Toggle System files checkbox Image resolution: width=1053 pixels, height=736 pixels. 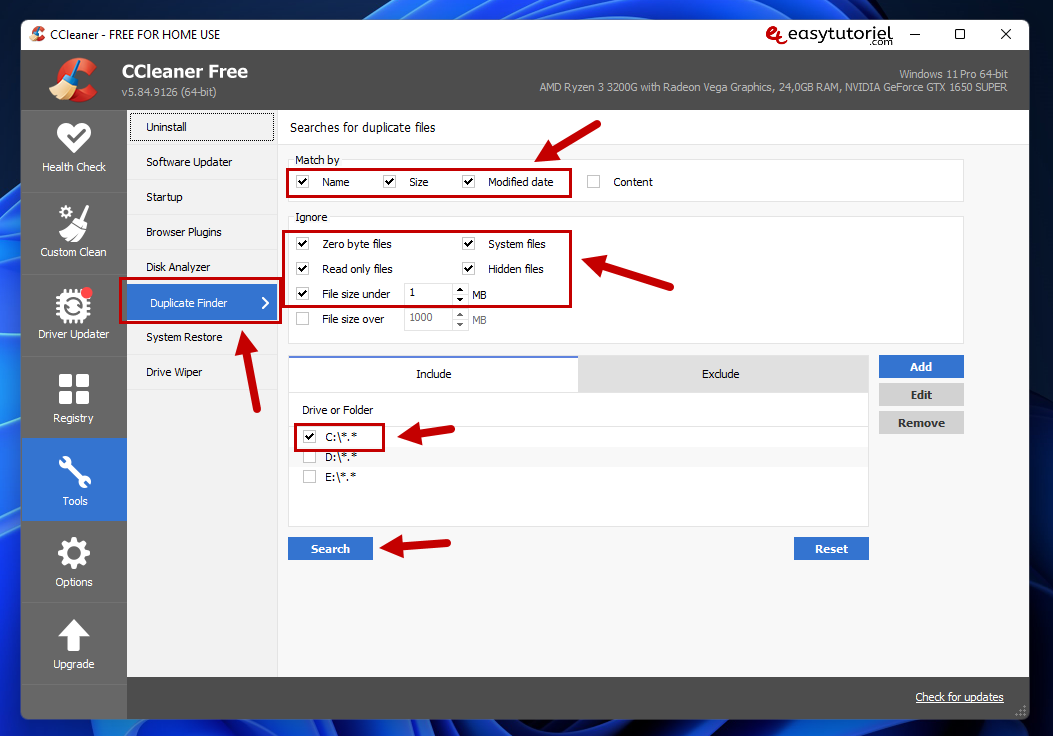(x=469, y=244)
